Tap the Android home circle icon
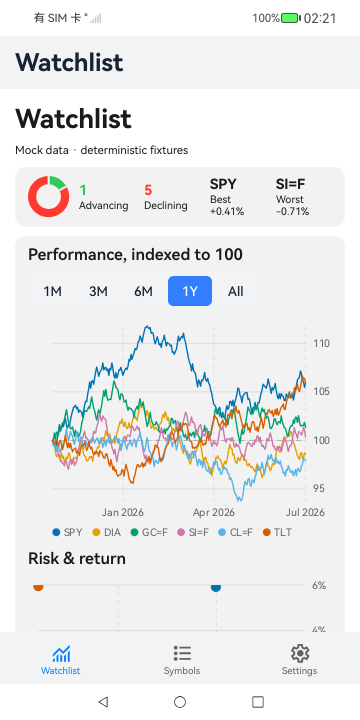 click(180, 702)
